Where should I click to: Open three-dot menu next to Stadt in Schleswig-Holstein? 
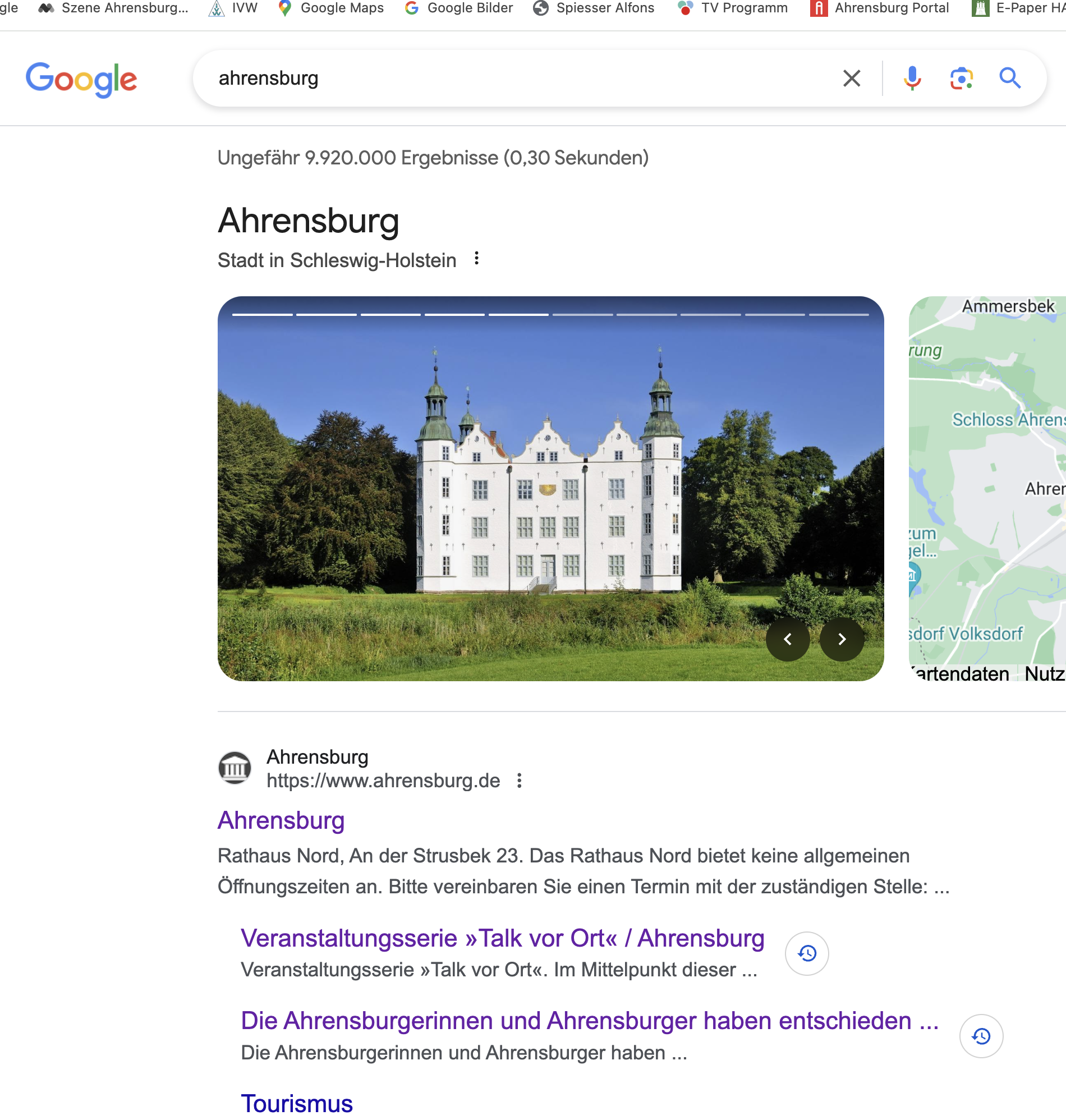tap(476, 259)
